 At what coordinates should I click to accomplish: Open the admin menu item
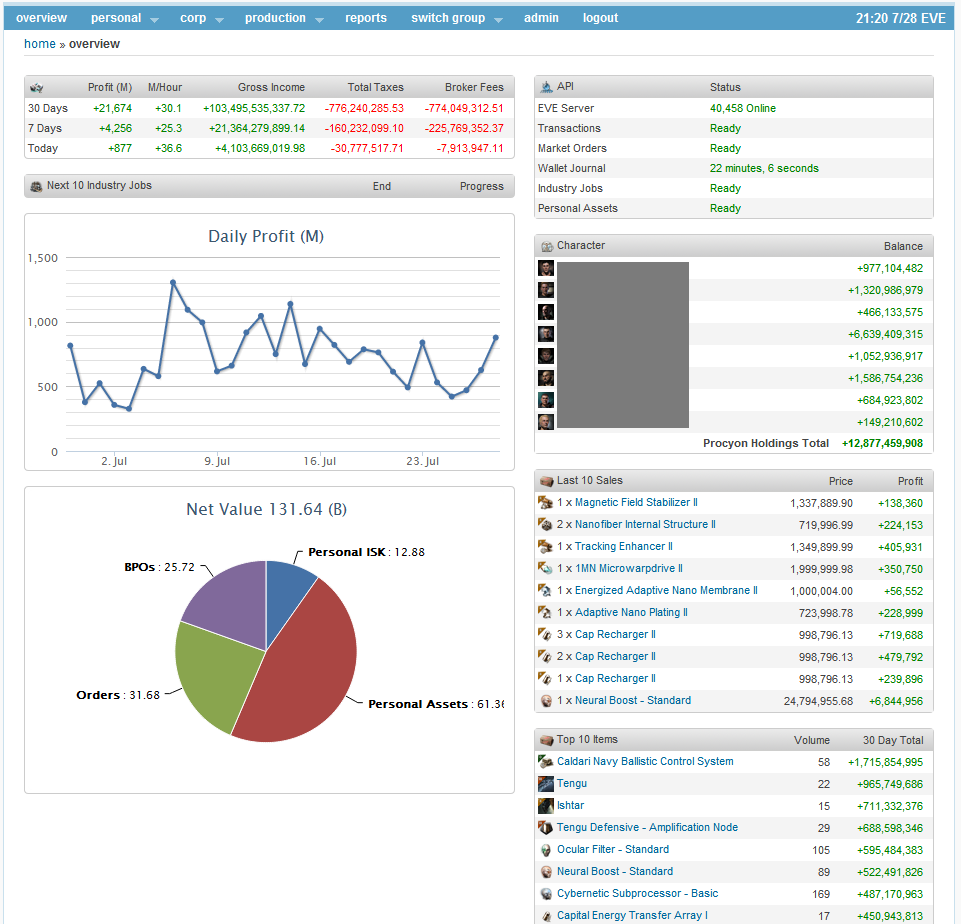(x=541, y=18)
